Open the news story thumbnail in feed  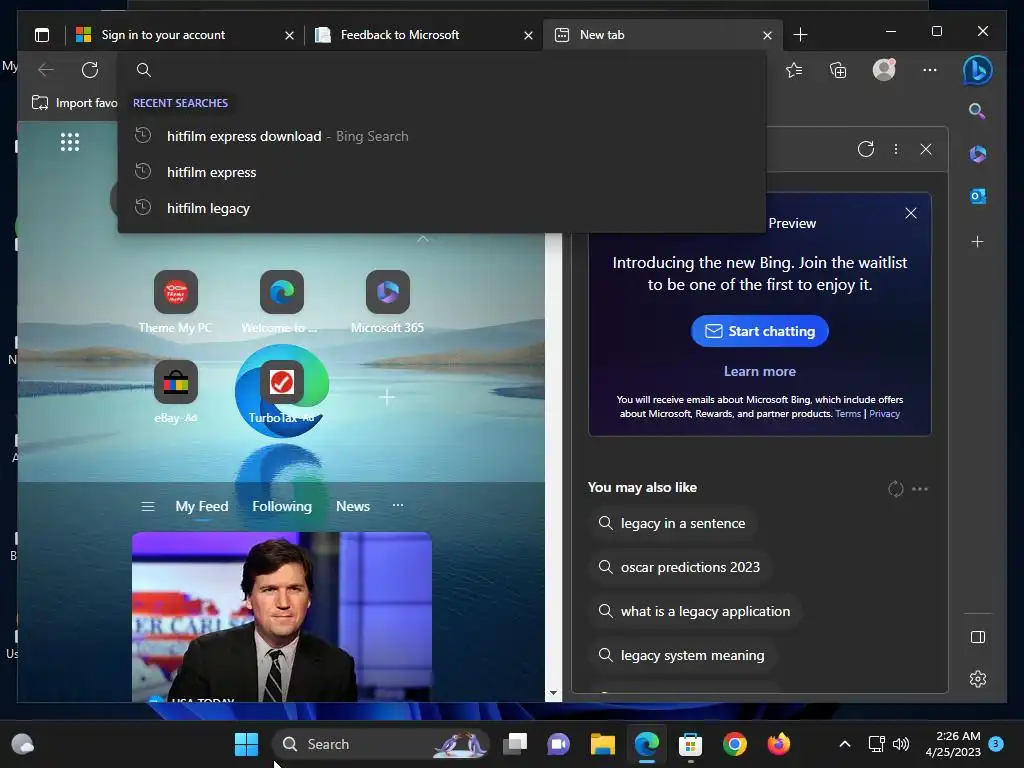pyautogui.click(x=281, y=617)
